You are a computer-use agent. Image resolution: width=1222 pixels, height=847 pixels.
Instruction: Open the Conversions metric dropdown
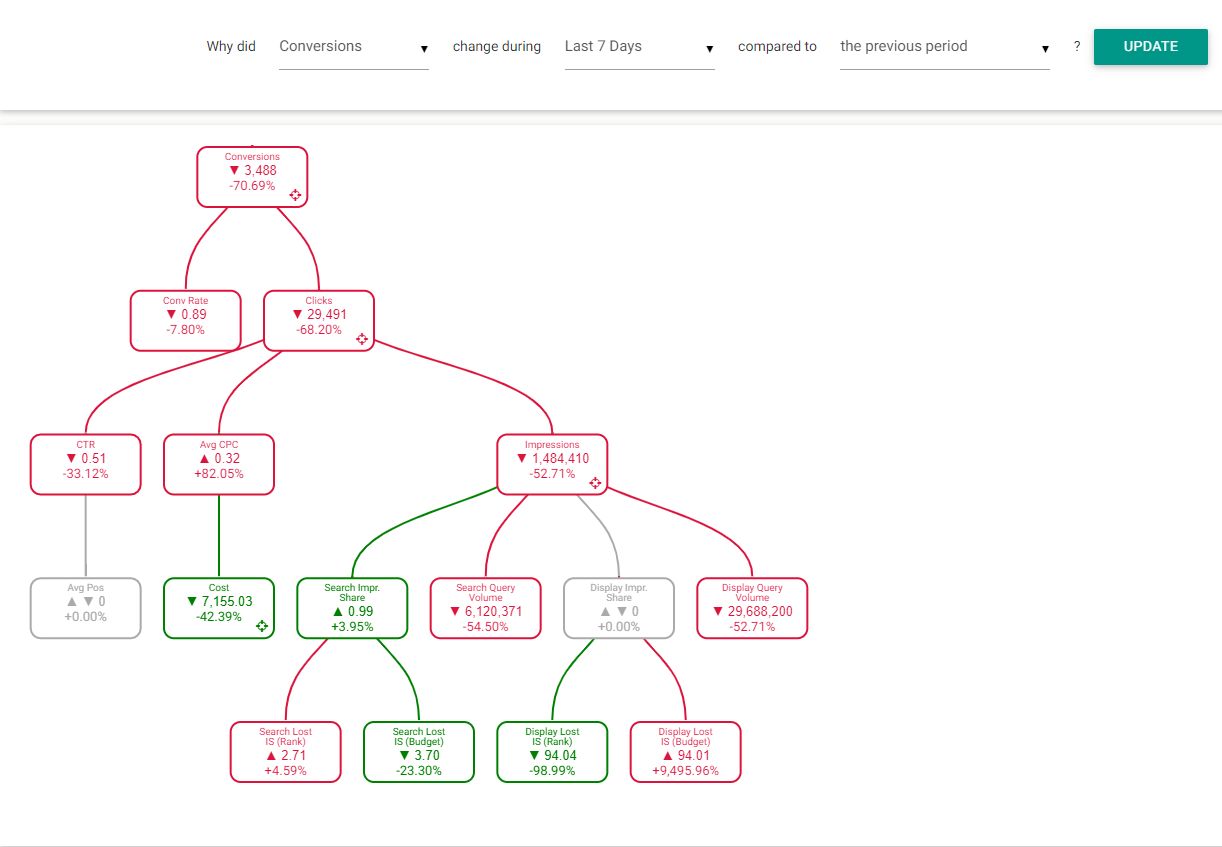pos(354,47)
